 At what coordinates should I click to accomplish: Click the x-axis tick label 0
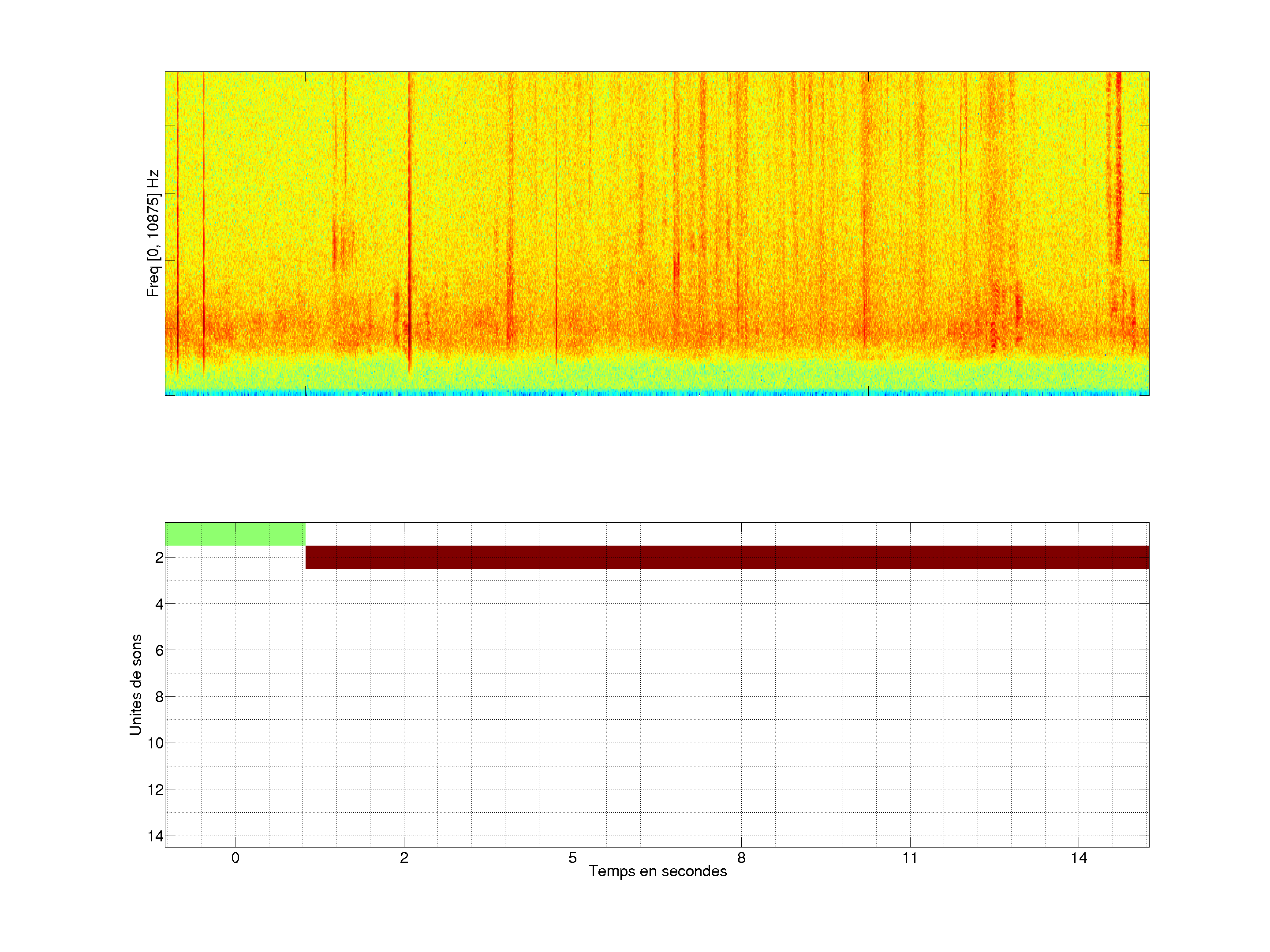[x=235, y=858]
